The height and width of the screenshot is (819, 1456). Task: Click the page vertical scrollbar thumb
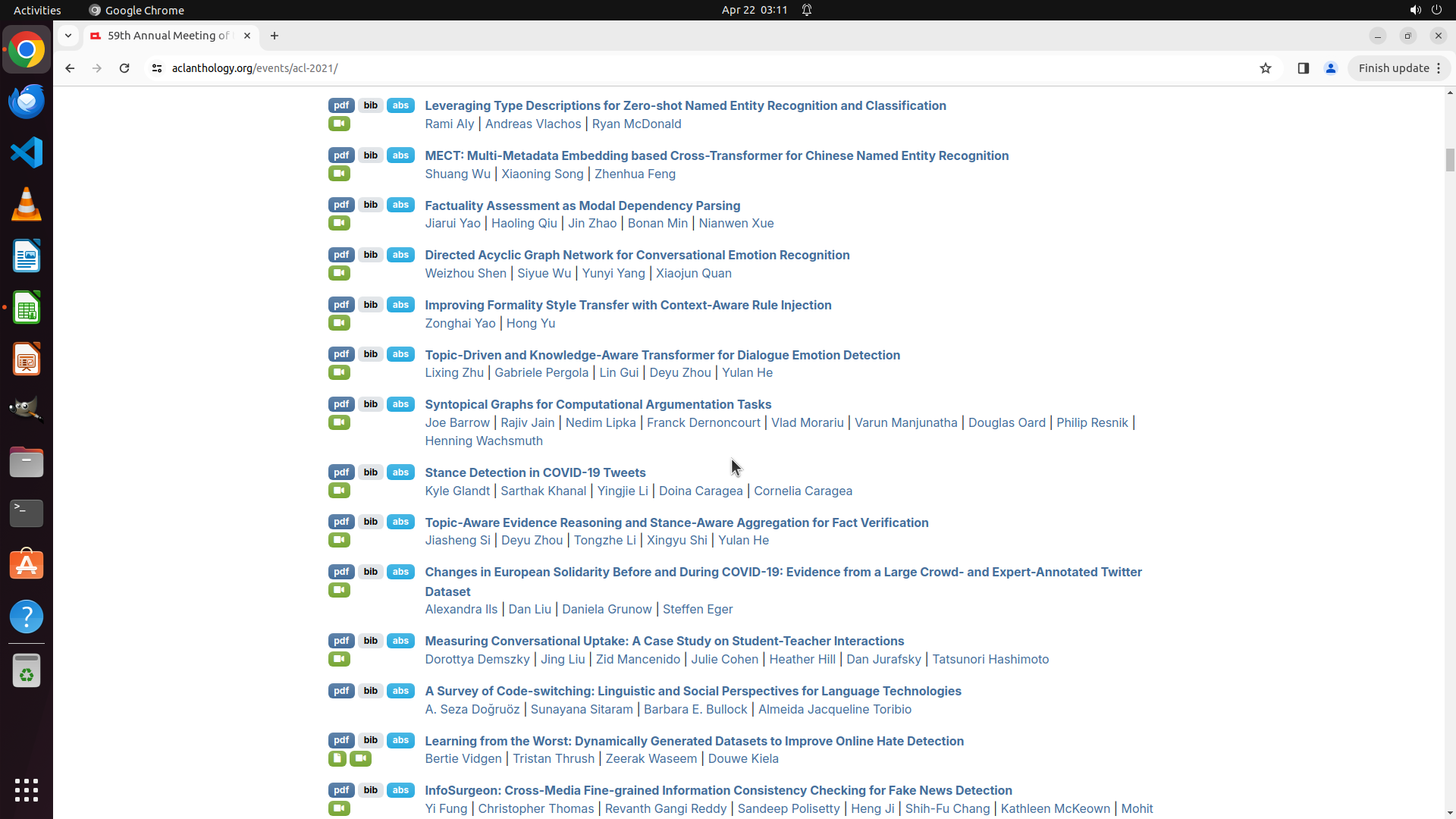pyautogui.click(x=1450, y=159)
